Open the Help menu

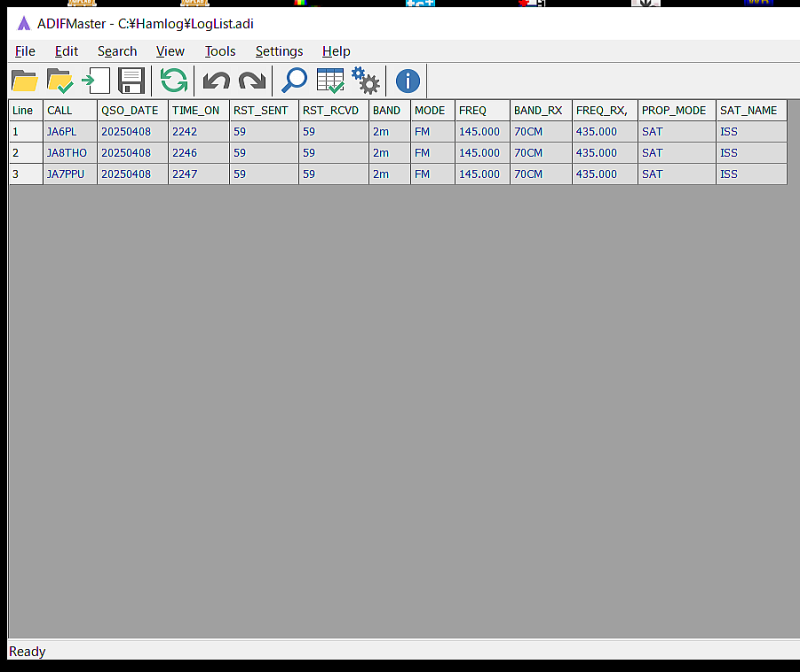pos(336,52)
